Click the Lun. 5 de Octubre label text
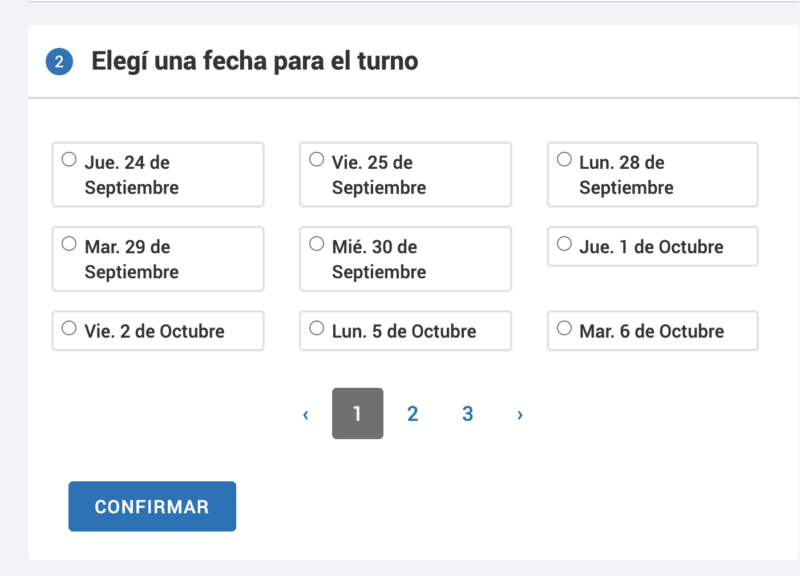 click(x=404, y=332)
